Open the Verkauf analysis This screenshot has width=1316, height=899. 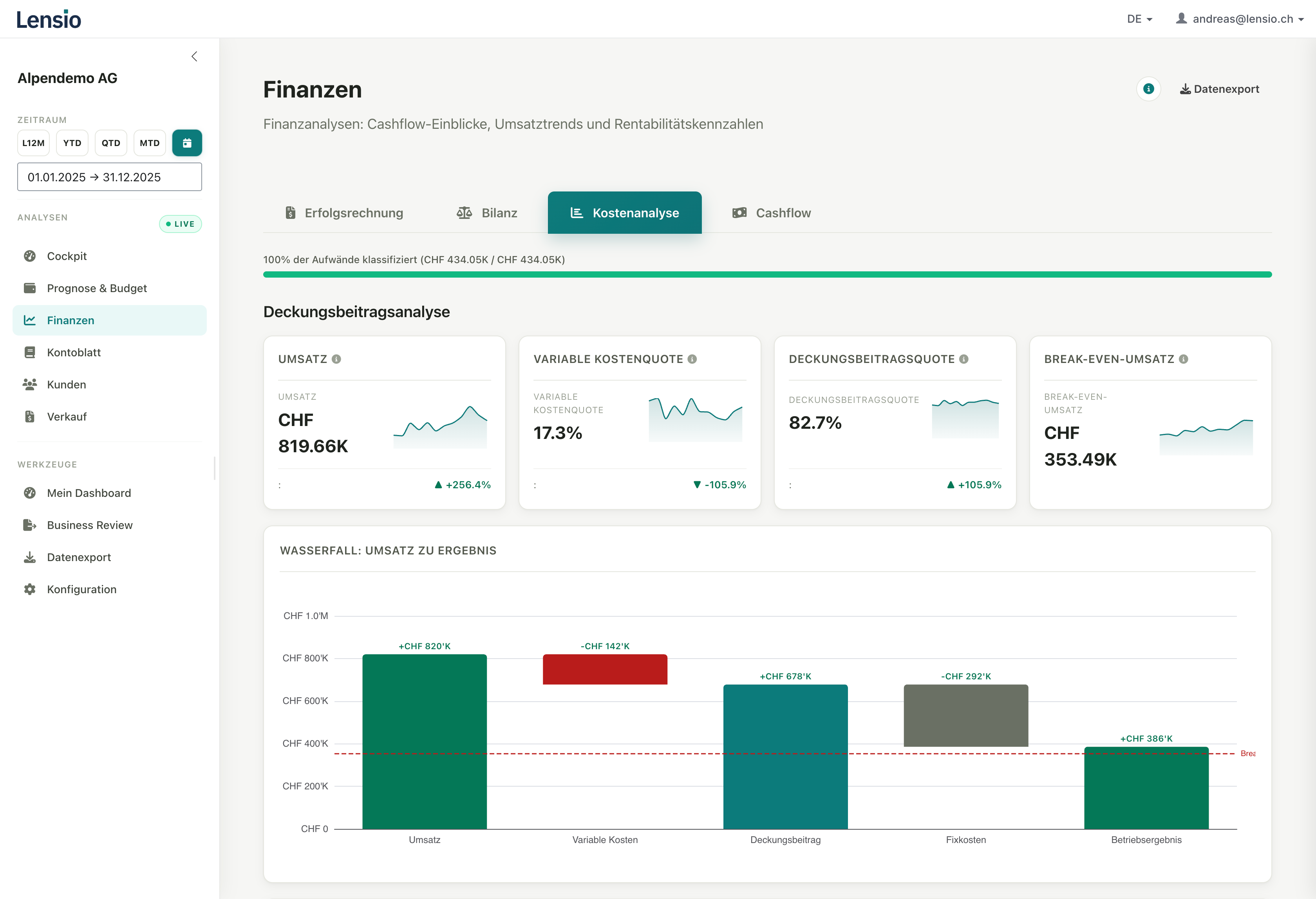(x=68, y=416)
